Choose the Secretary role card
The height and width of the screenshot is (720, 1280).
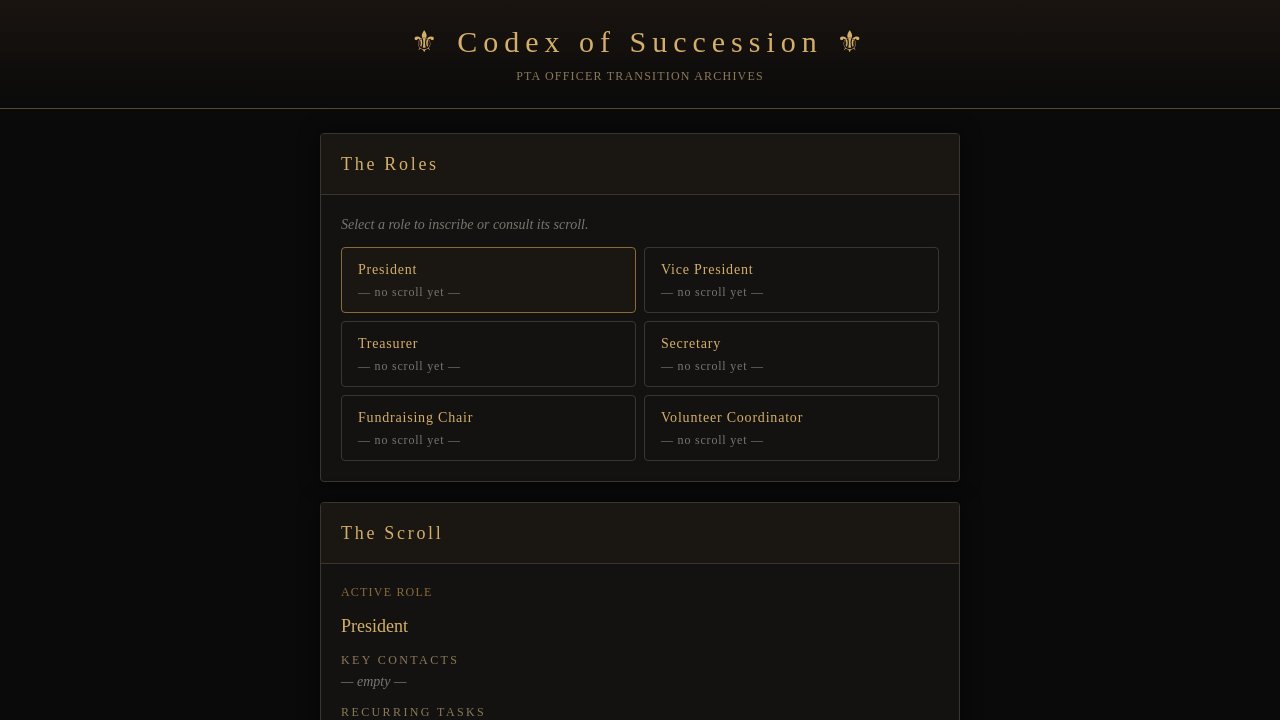(x=791, y=354)
